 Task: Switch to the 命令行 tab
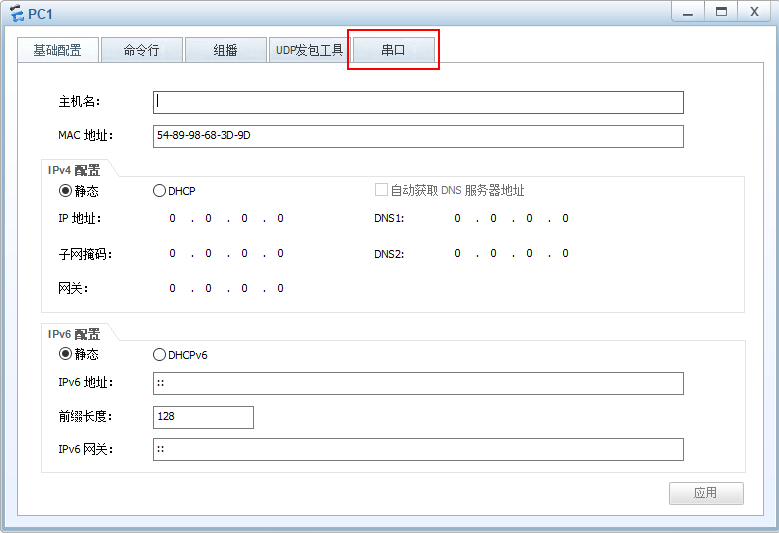[142, 50]
